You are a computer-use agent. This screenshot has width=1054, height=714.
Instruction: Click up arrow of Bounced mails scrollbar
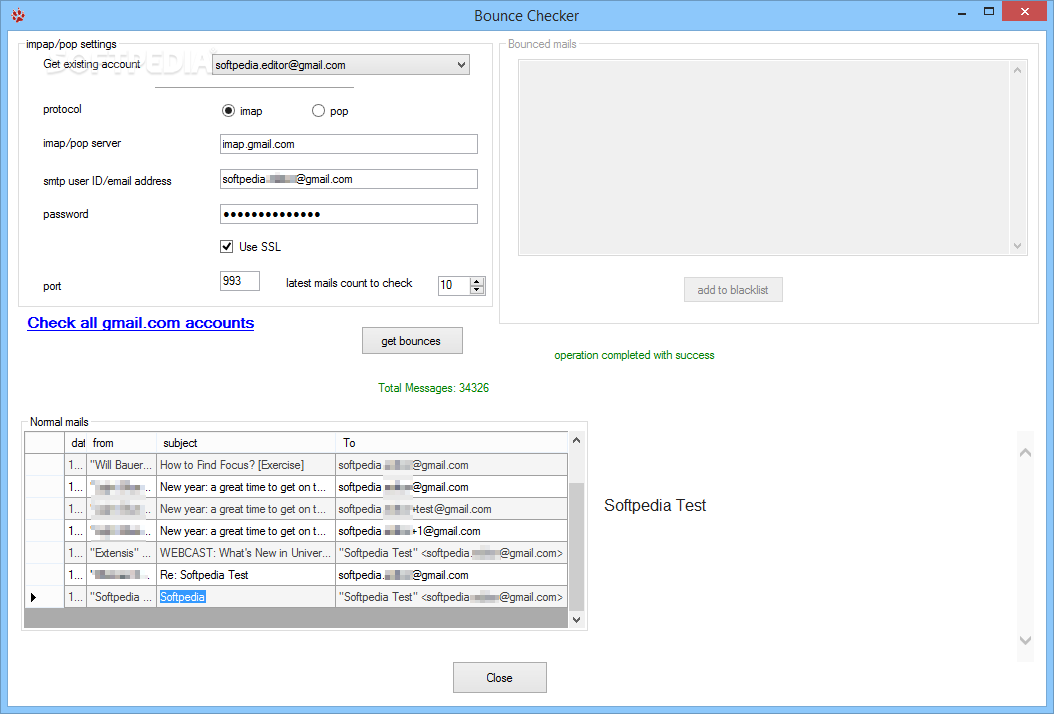click(x=1018, y=70)
